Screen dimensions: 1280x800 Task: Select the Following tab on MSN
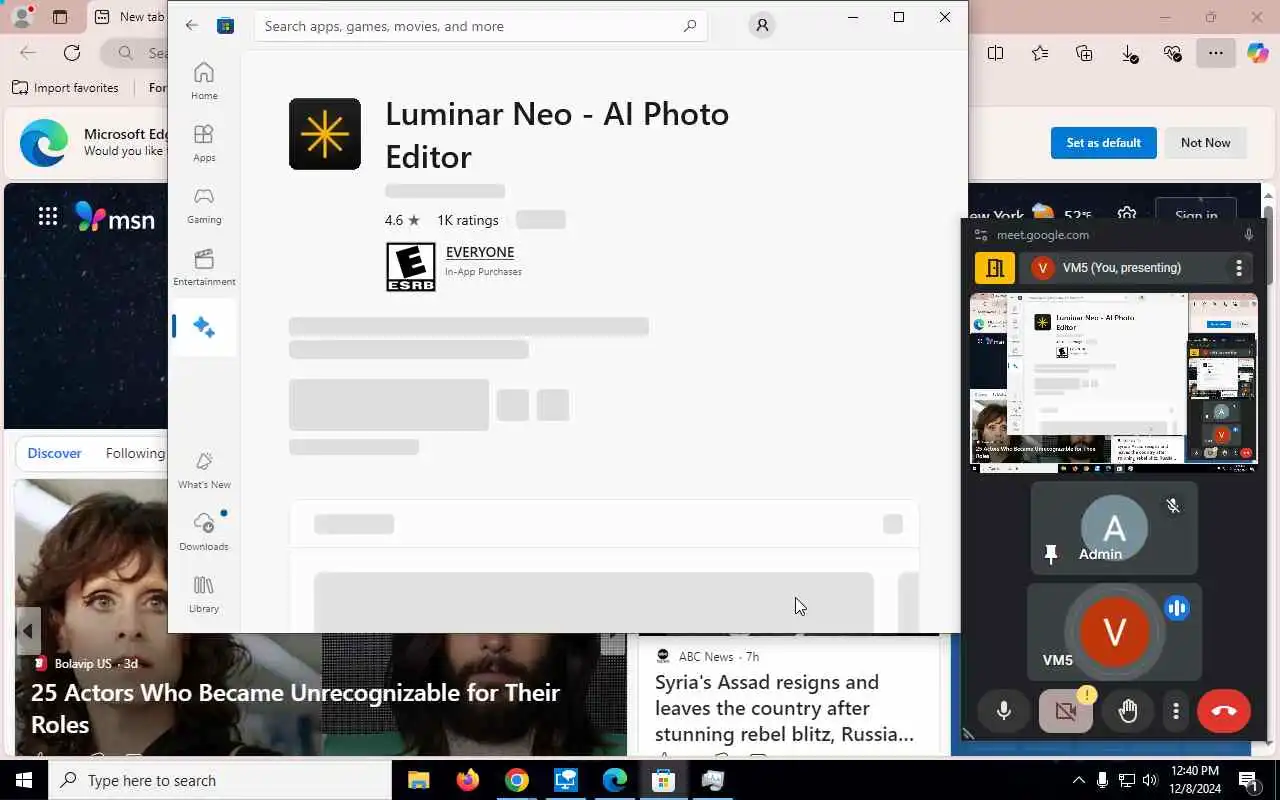click(136, 453)
